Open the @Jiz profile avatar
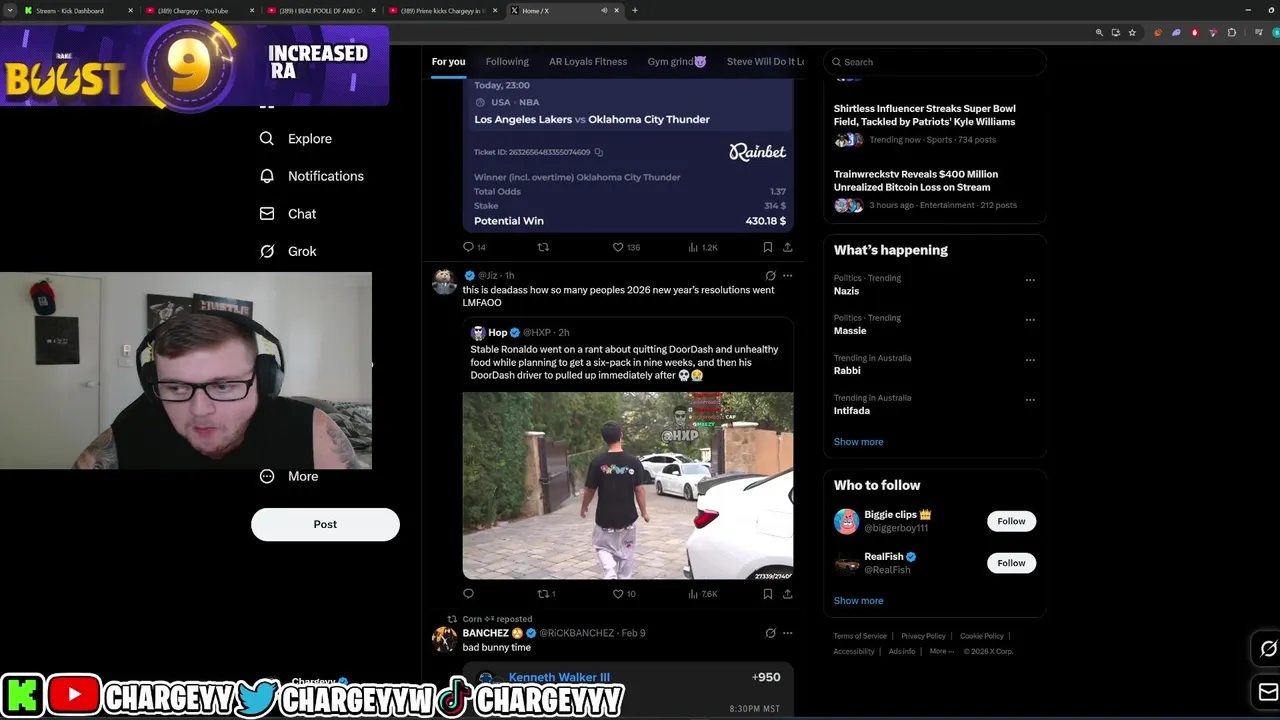Image resolution: width=1280 pixels, height=720 pixels. (x=444, y=281)
